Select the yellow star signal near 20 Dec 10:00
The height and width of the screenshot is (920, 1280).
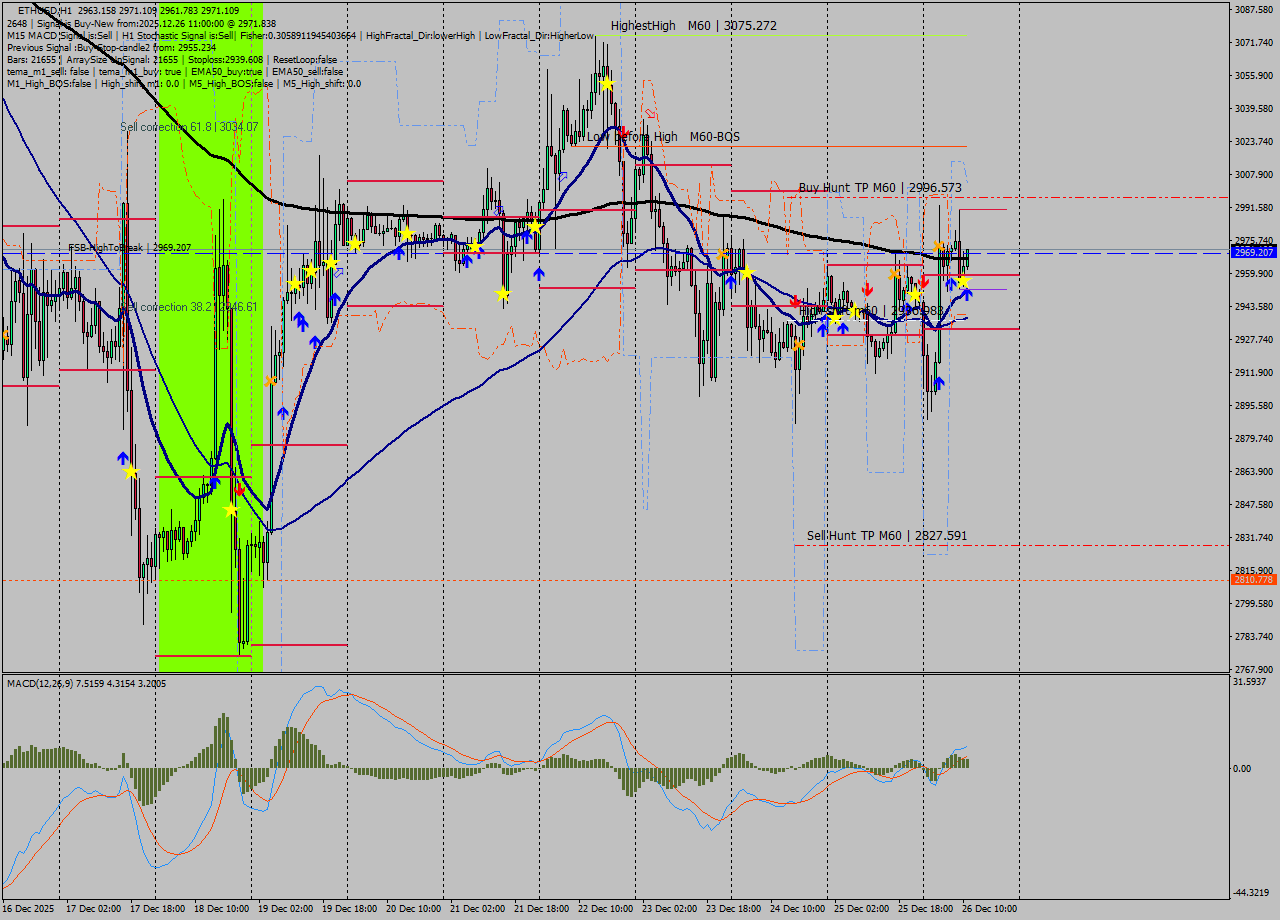point(407,234)
